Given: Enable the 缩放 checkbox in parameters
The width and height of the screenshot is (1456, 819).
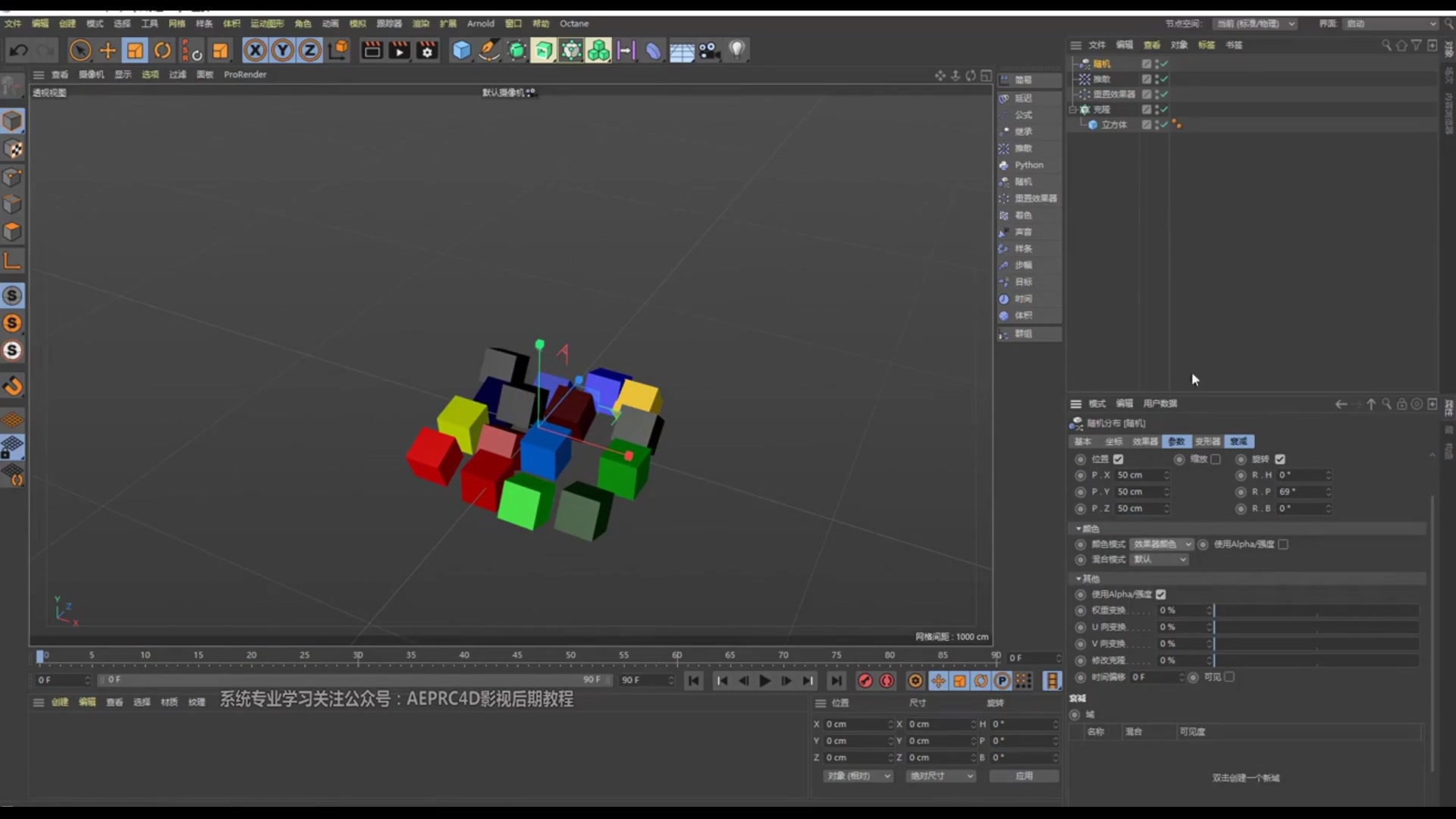Looking at the screenshot, I should point(1216,459).
